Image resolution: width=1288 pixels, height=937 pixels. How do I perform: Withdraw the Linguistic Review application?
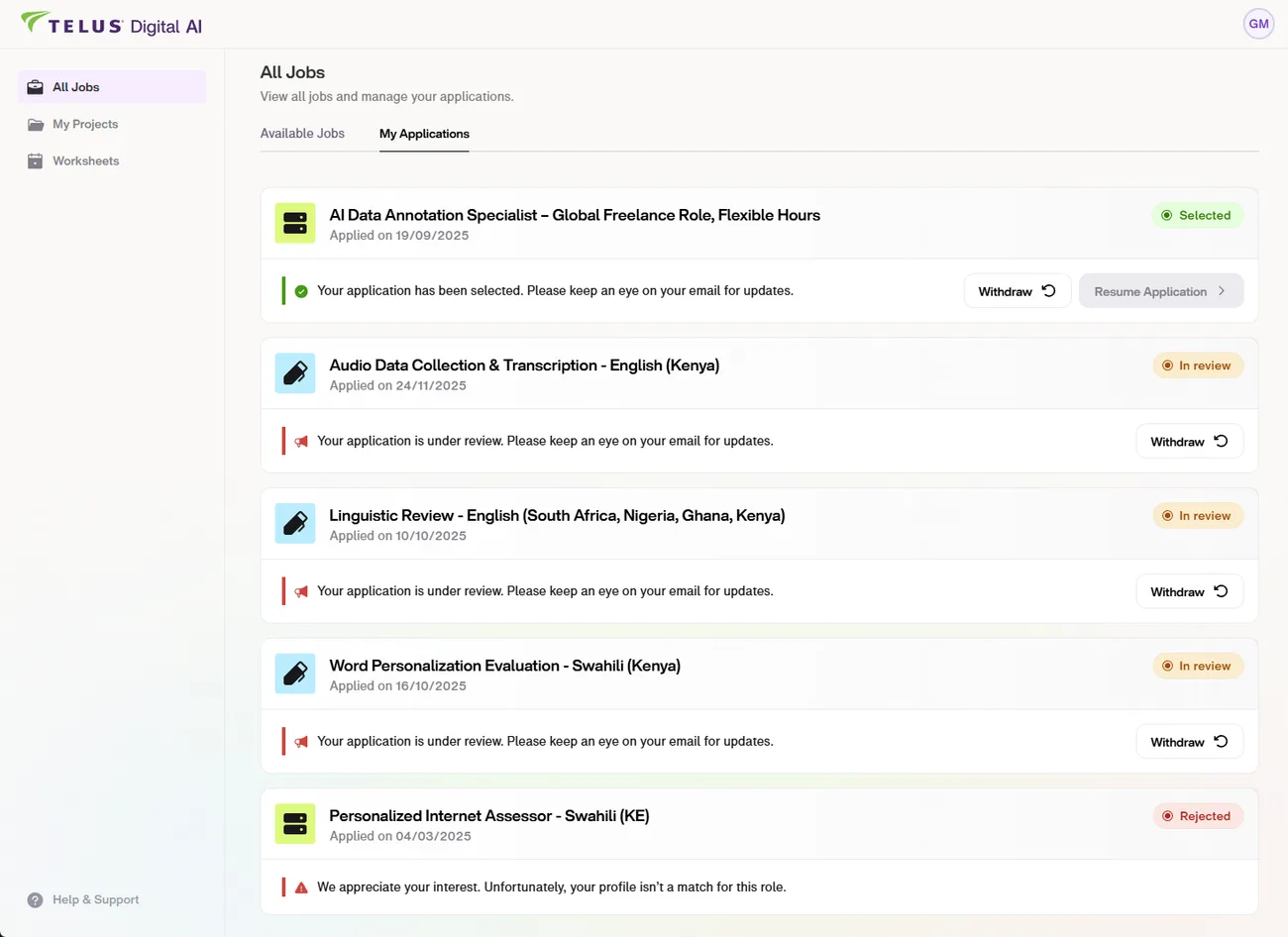(1189, 591)
